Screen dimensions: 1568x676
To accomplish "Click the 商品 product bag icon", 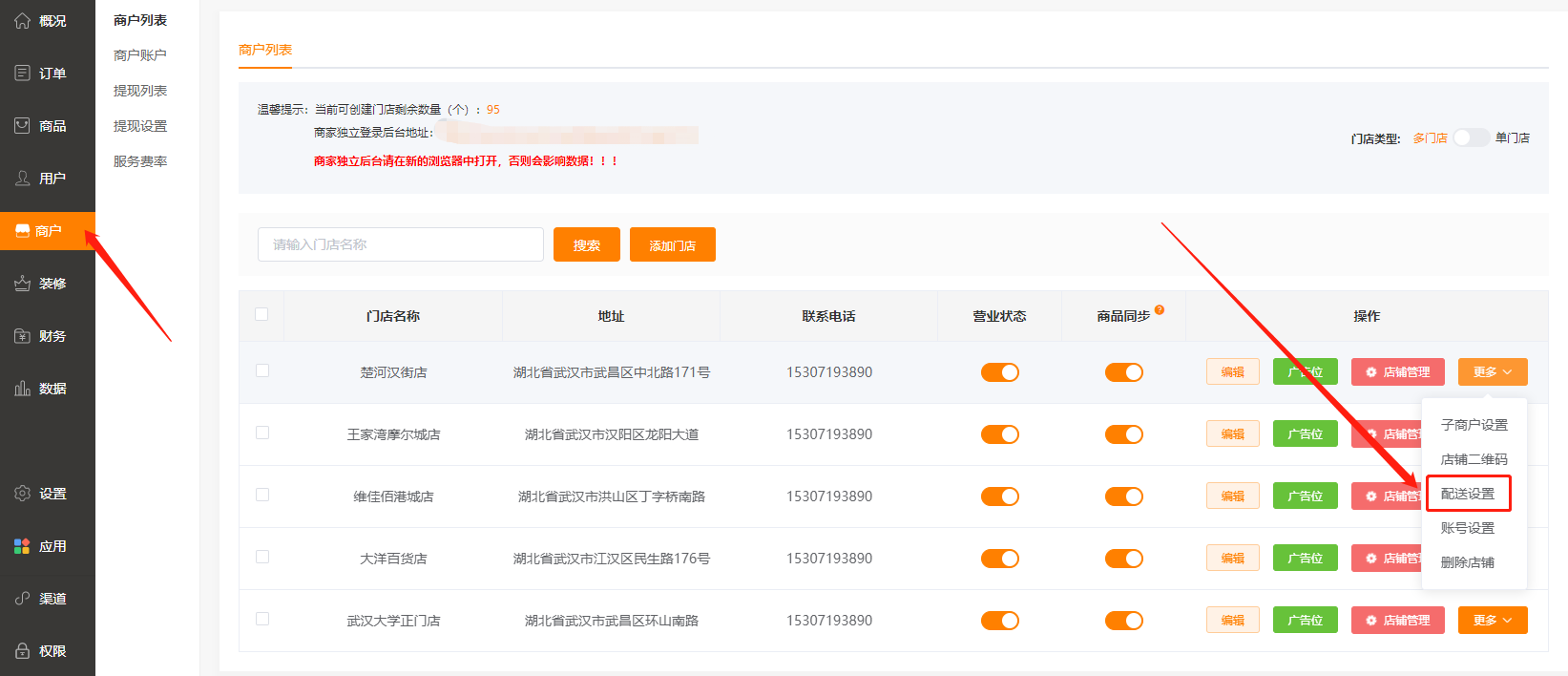I will pyautogui.click(x=23, y=126).
